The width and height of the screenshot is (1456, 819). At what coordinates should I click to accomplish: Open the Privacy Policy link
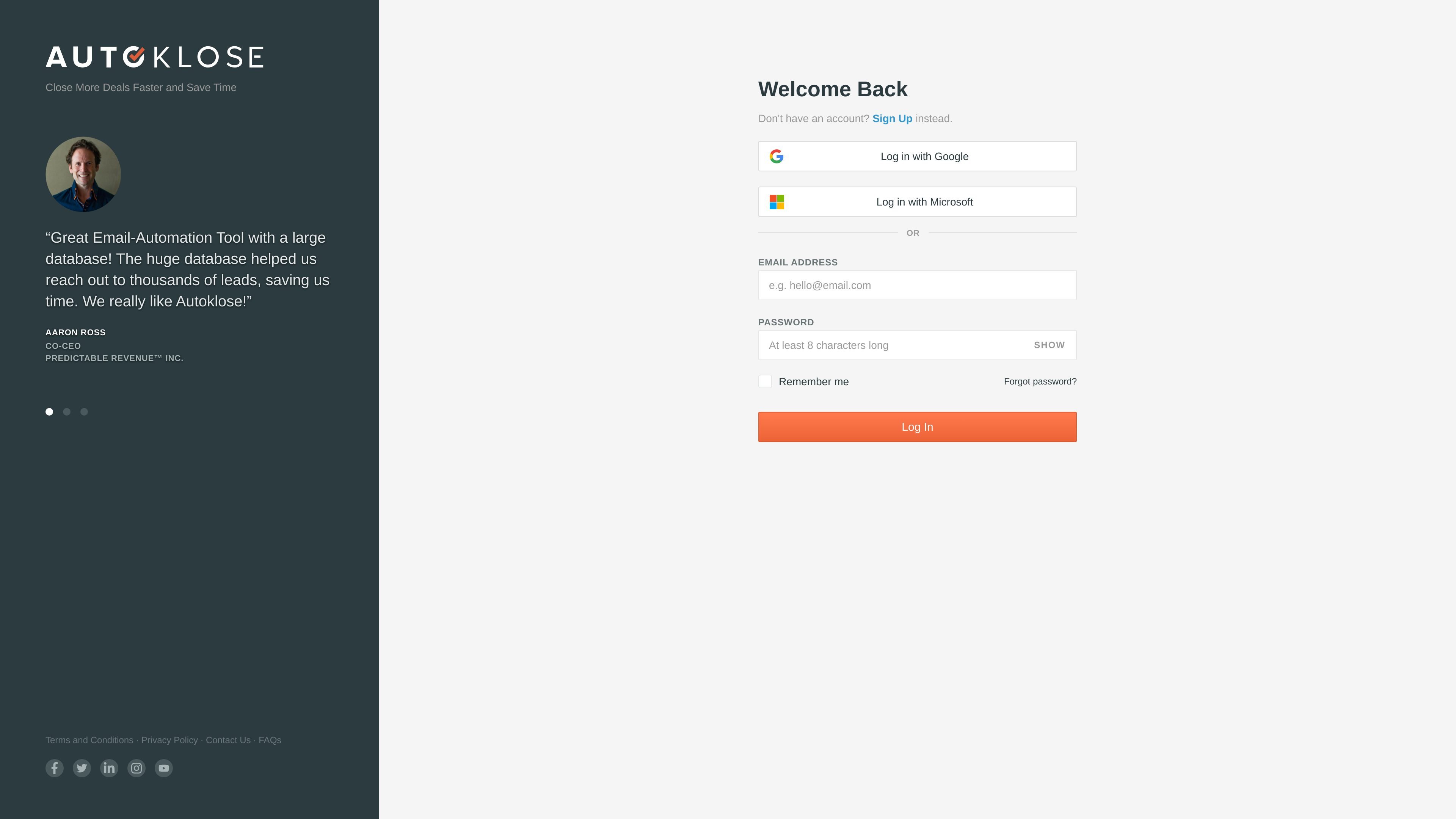click(x=169, y=740)
